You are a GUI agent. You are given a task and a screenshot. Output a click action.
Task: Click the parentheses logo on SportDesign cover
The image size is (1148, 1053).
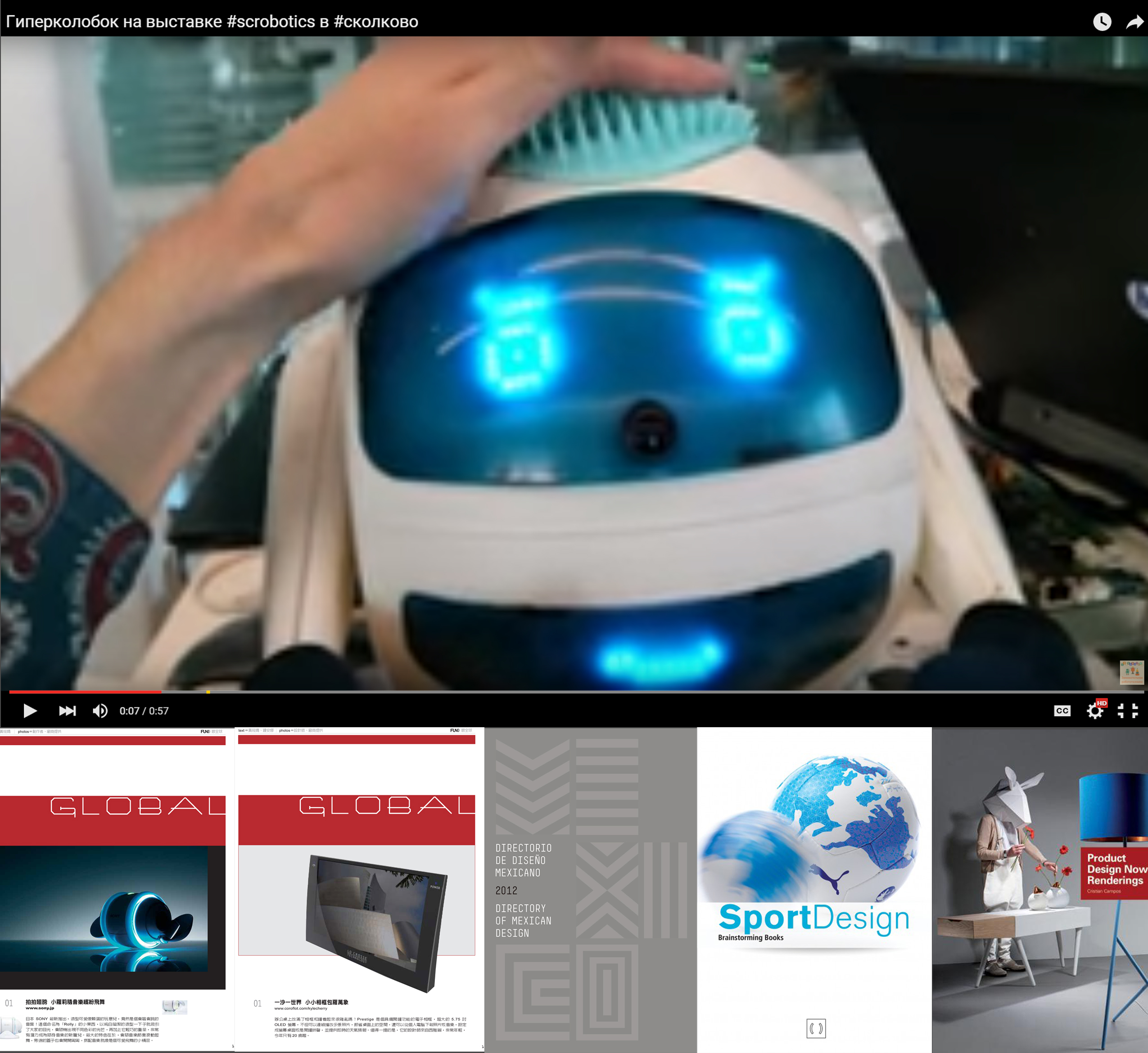coord(816,1029)
